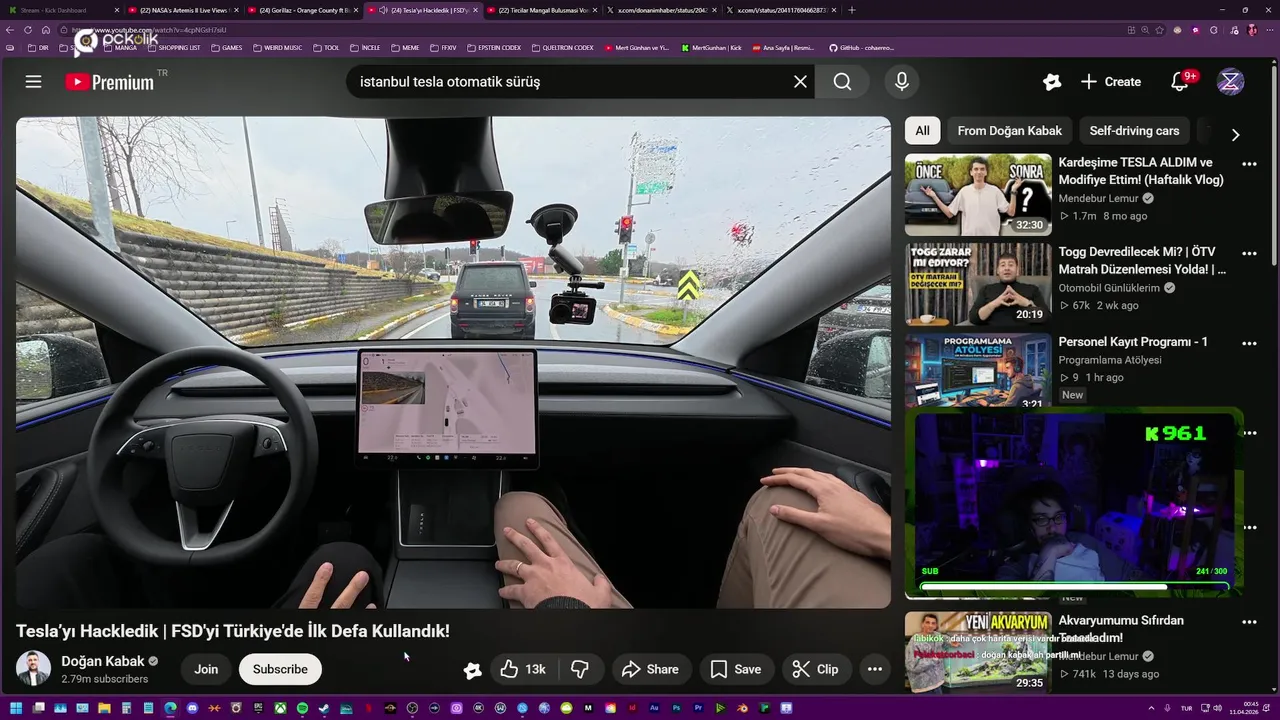Open Kardeşime TESLA ALDIM video thumbnail
1280x720 pixels.
(x=978, y=194)
